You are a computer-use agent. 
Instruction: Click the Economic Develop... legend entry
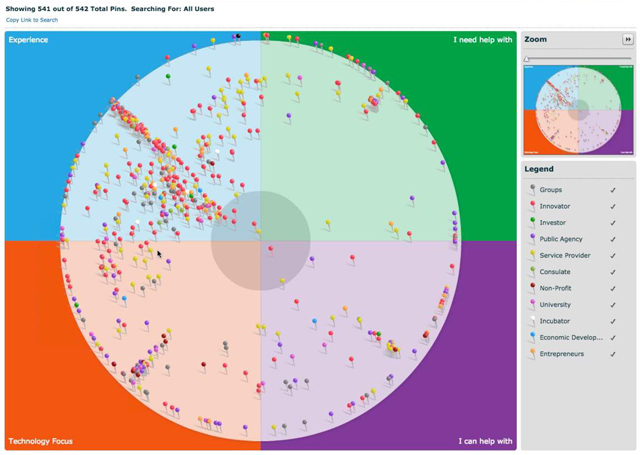coord(571,337)
